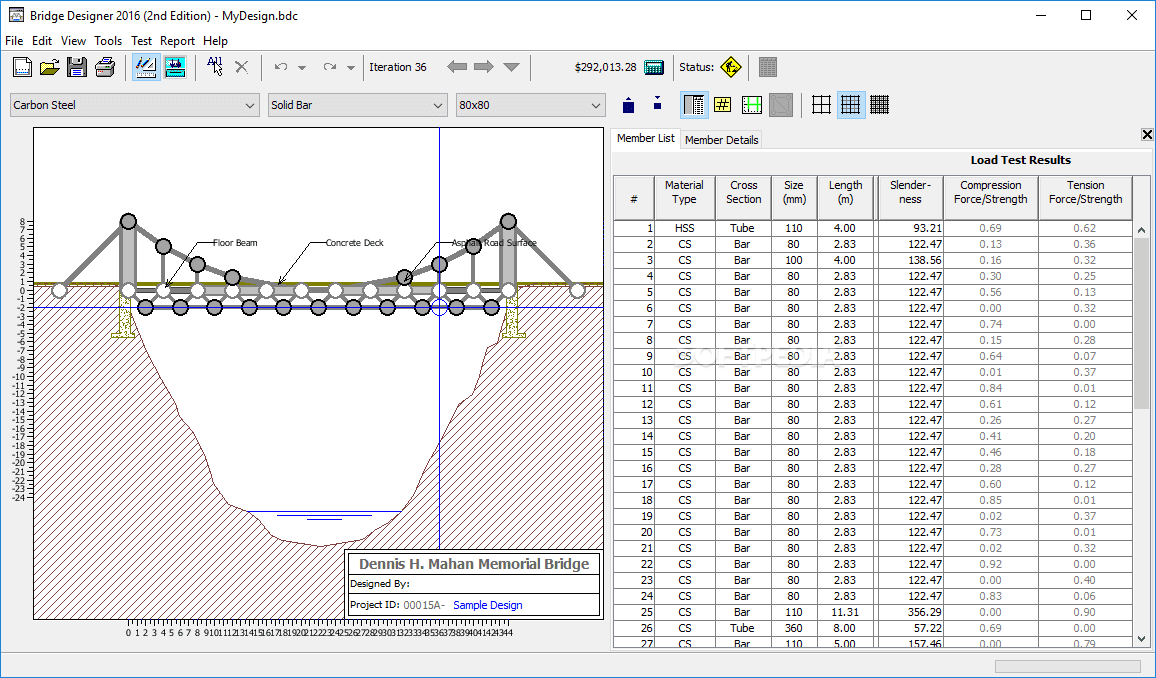Open the Report menu
The image size is (1156, 678).
tap(178, 41)
